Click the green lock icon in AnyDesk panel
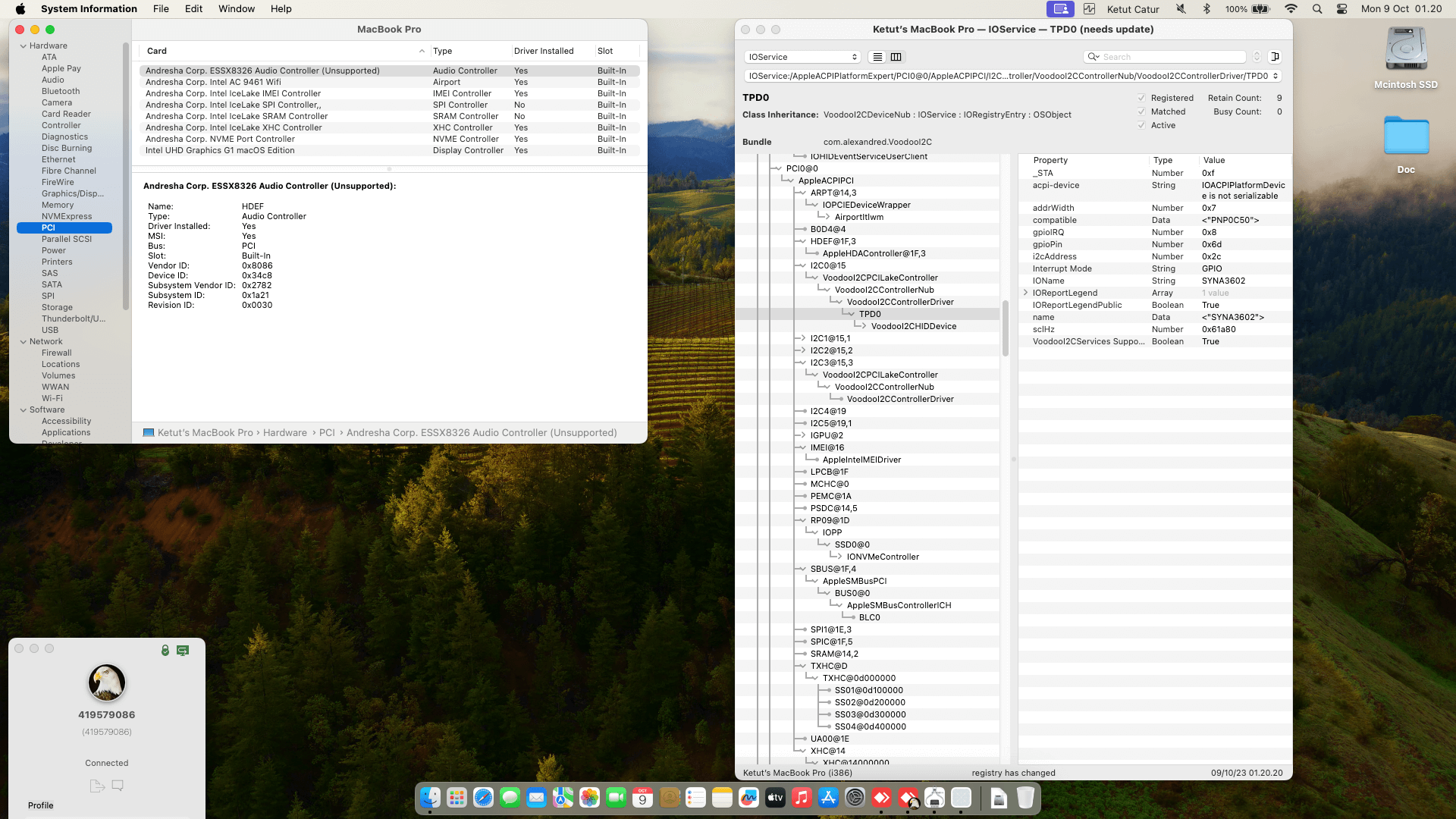This screenshot has width=1456, height=819. [x=165, y=651]
